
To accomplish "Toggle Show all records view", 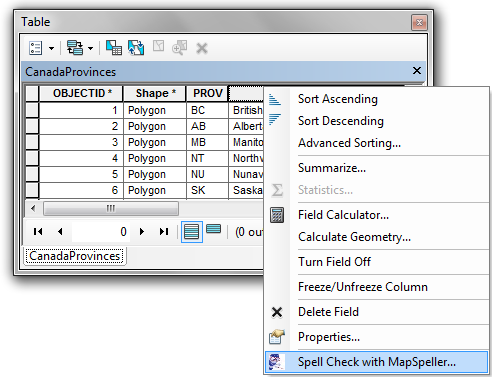I will 192,232.
